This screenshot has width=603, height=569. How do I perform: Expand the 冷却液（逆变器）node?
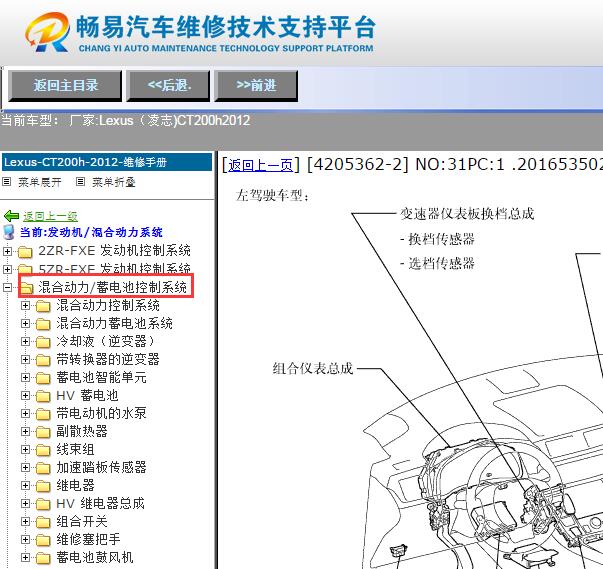tap(25, 341)
